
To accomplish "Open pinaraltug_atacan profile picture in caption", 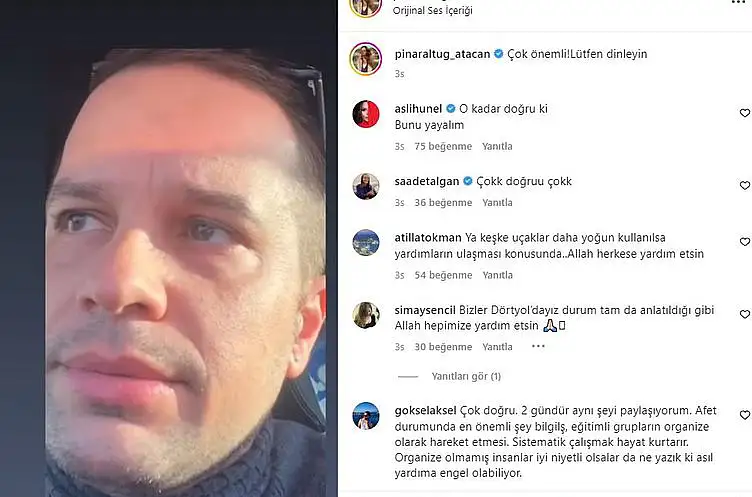I will pyautogui.click(x=365, y=59).
